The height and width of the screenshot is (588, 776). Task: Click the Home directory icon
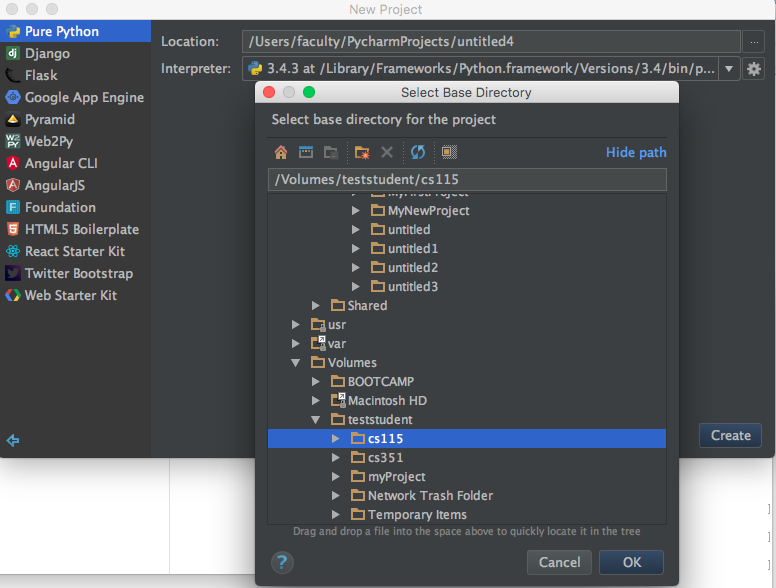tap(281, 152)
